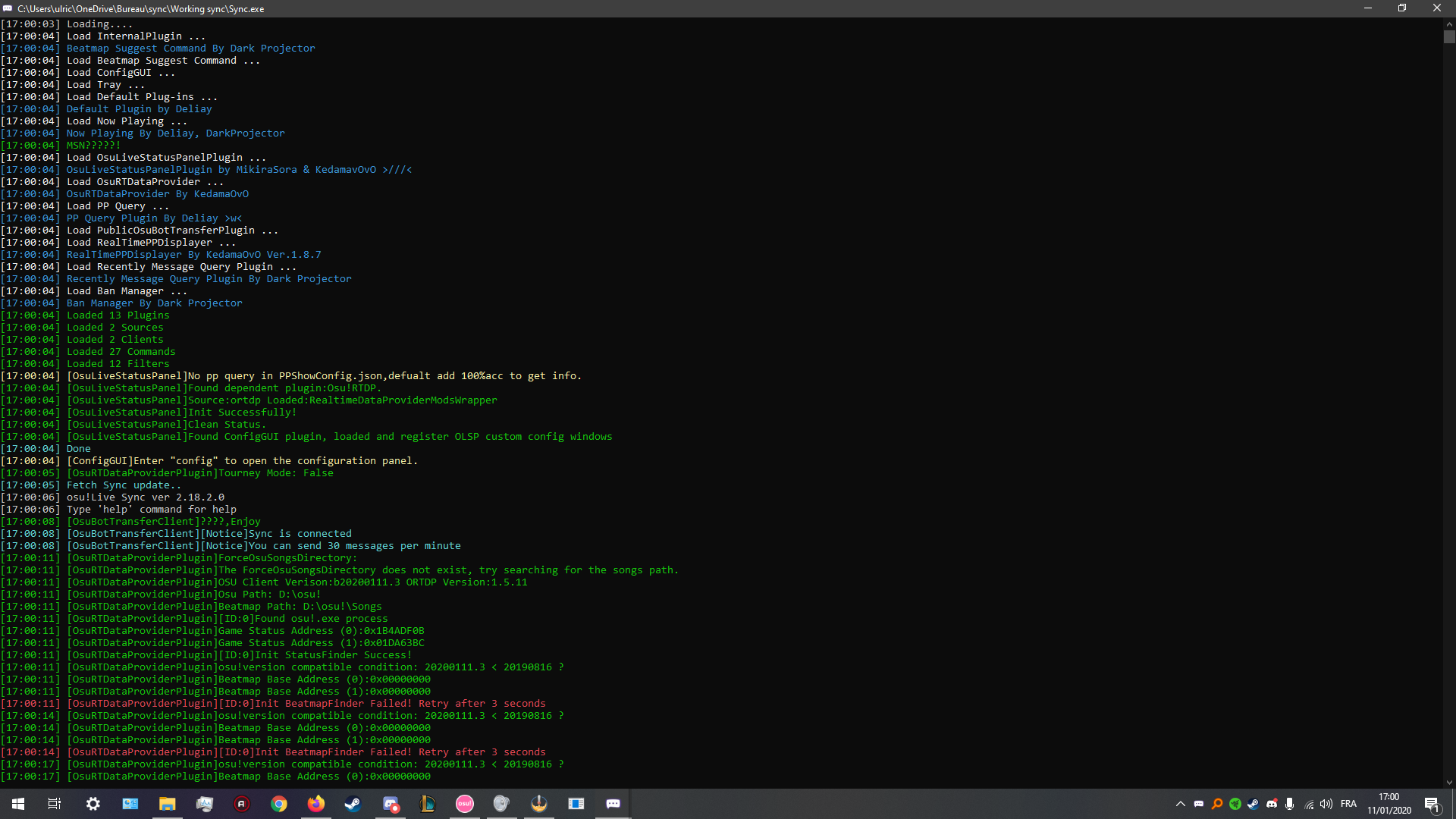
Task: Open the clock showing 17:00 11/01/2020
Action: pyautogui.click(x=1389, y=804)
